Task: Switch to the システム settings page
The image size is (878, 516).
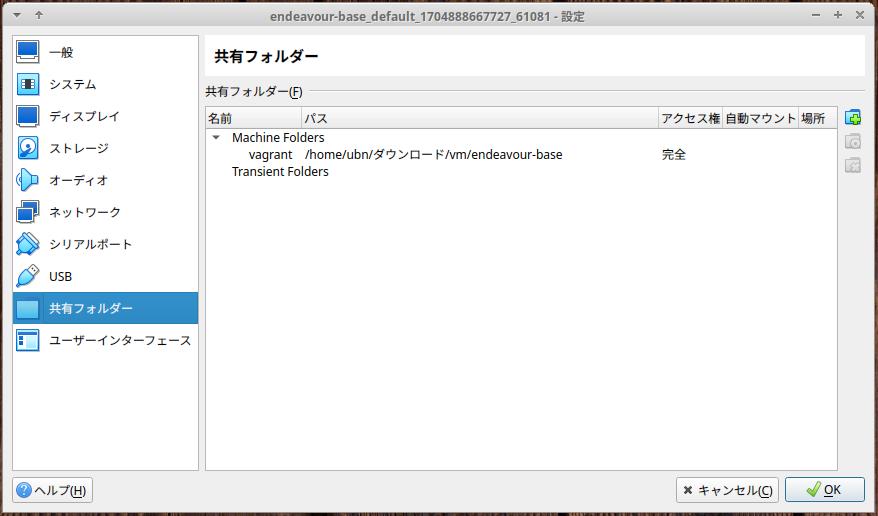Action: (105, 84)
